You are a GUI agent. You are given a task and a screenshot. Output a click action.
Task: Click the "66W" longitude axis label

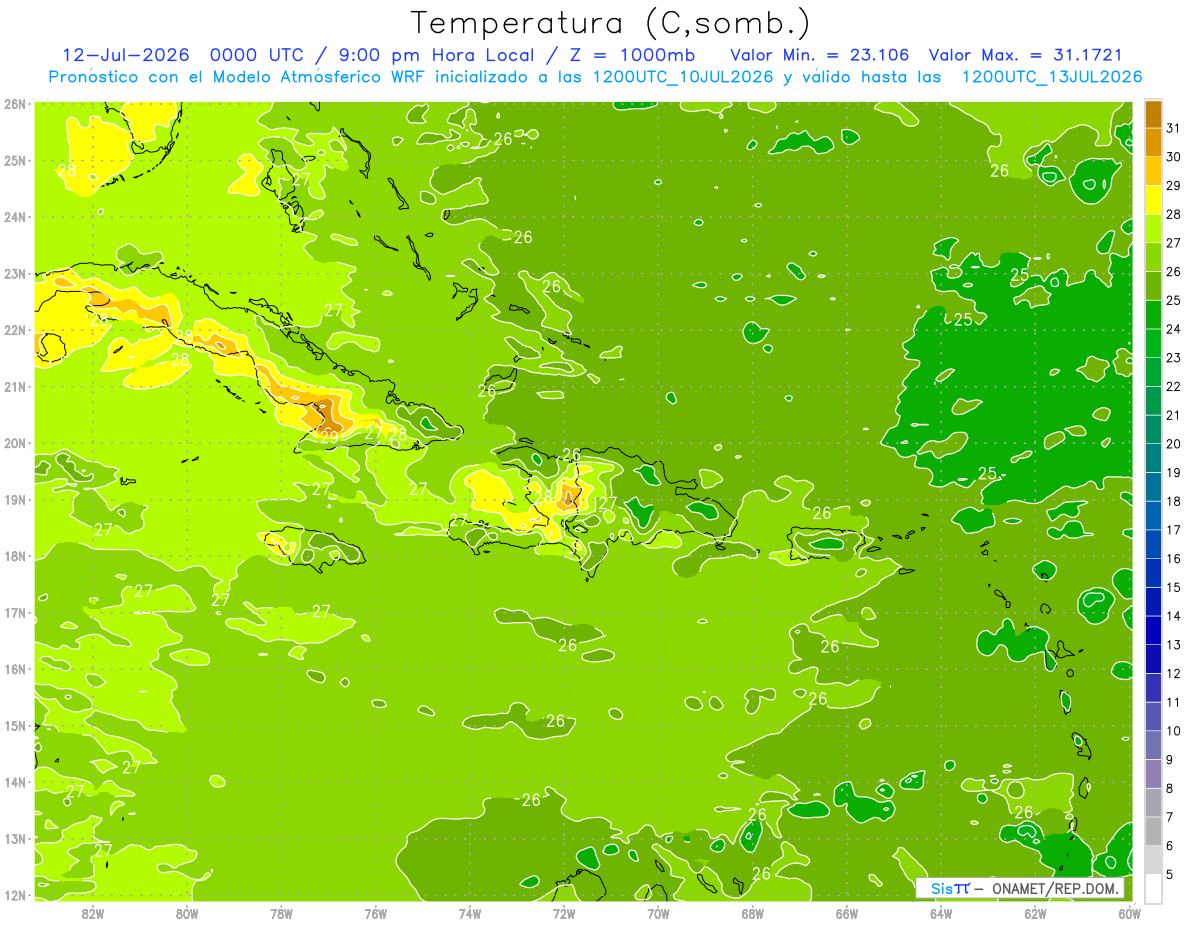tap(847, 912)
